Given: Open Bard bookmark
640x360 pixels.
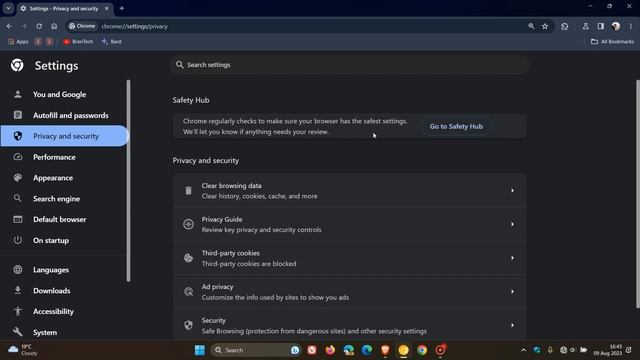Looking at the screenshot, I should (x=111, y=42).
